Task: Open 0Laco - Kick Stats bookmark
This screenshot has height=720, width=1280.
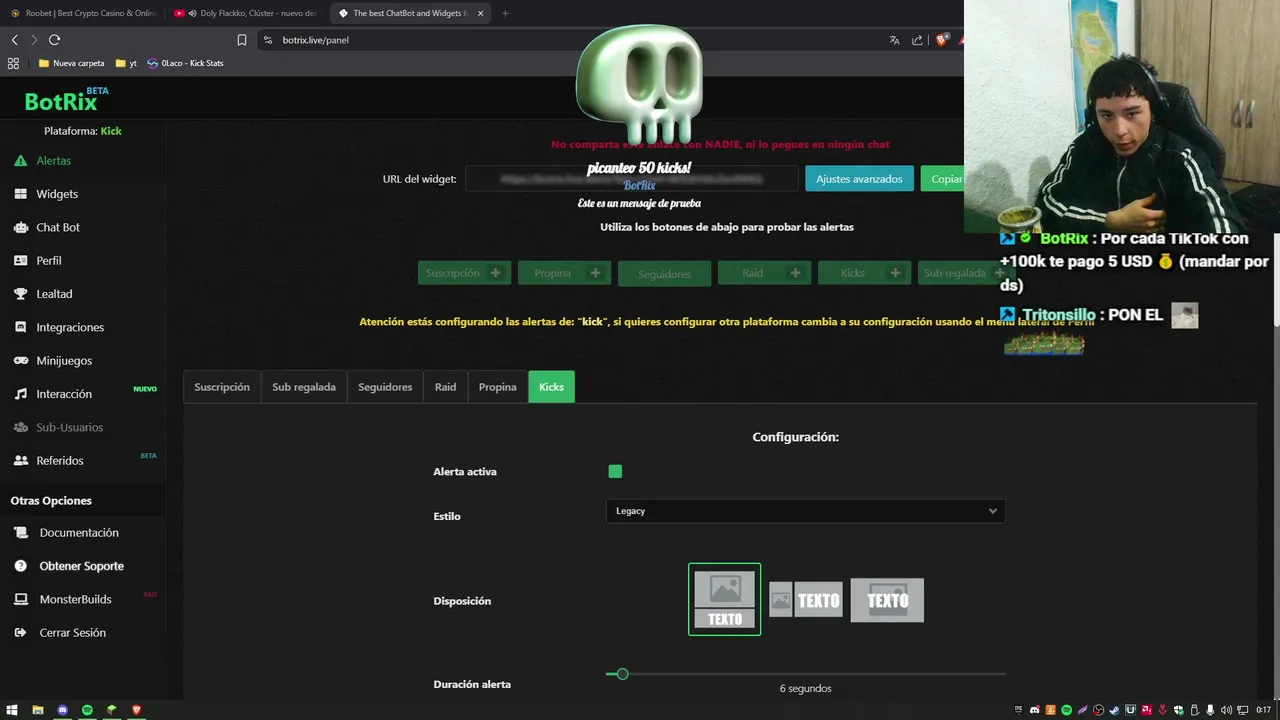Action: click(185, 63)
